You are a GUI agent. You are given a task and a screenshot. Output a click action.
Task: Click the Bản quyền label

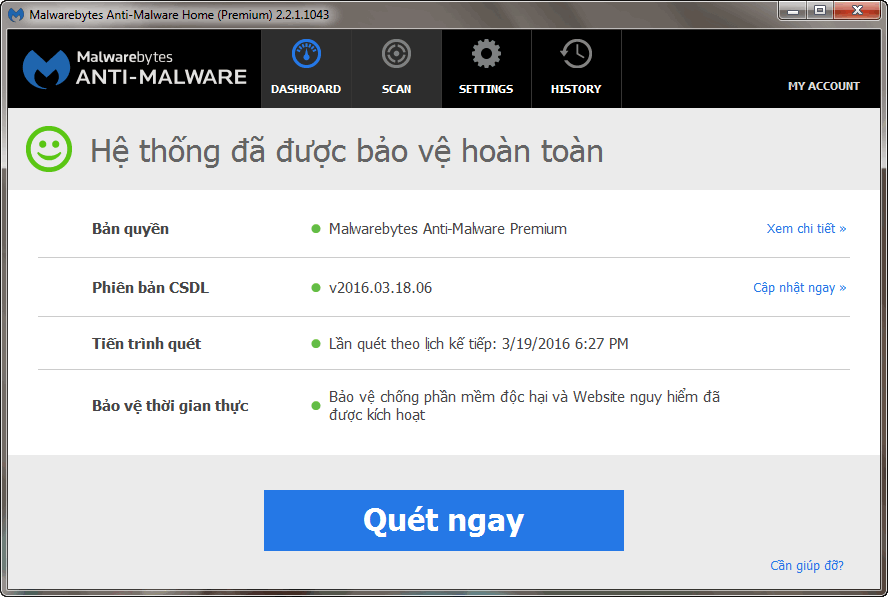[130, 229]
